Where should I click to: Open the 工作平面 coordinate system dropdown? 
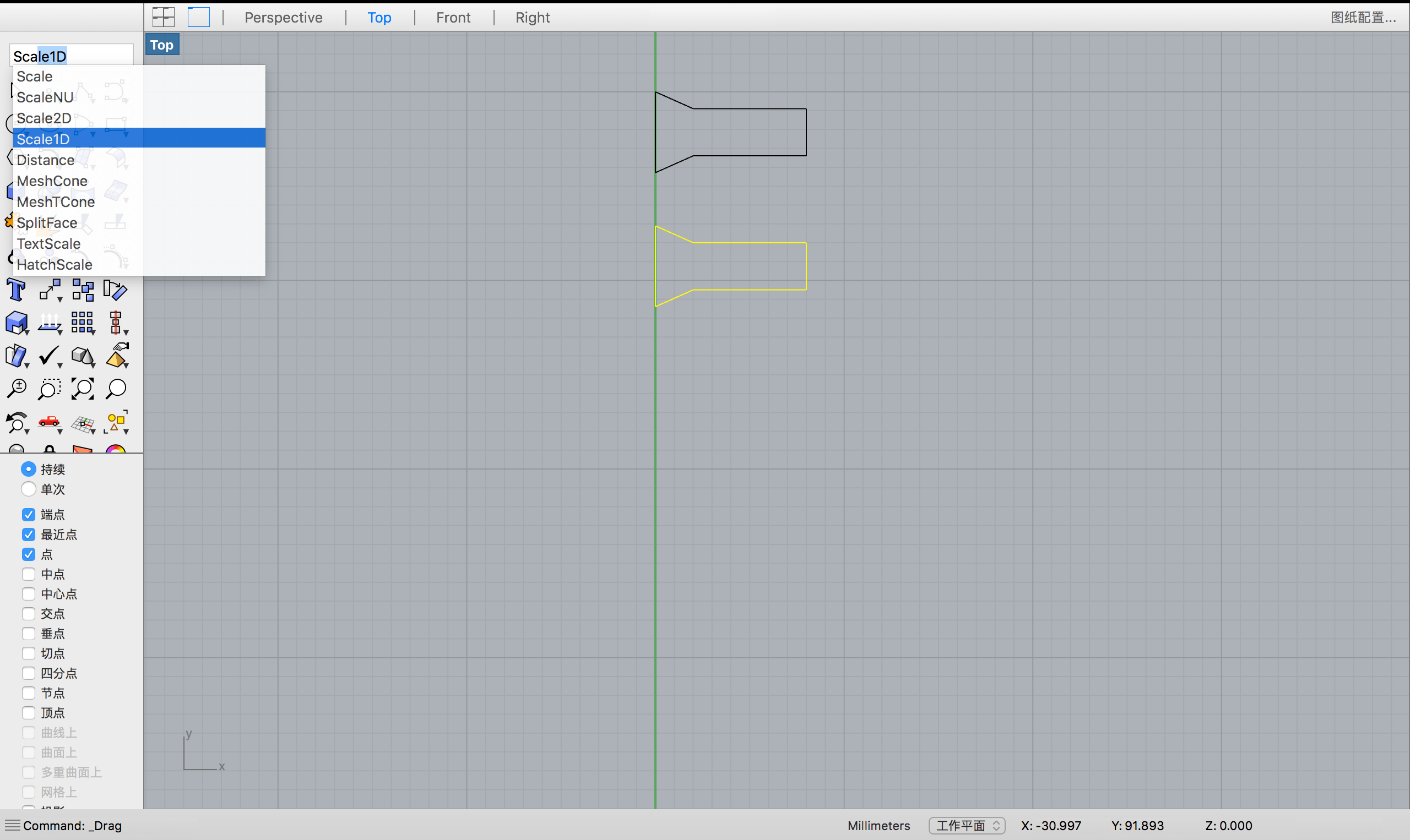(967, 825)
